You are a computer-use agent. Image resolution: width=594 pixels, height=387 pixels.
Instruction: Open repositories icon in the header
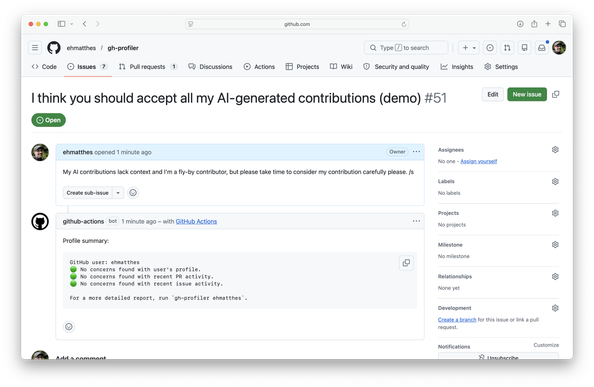(524, 48)
